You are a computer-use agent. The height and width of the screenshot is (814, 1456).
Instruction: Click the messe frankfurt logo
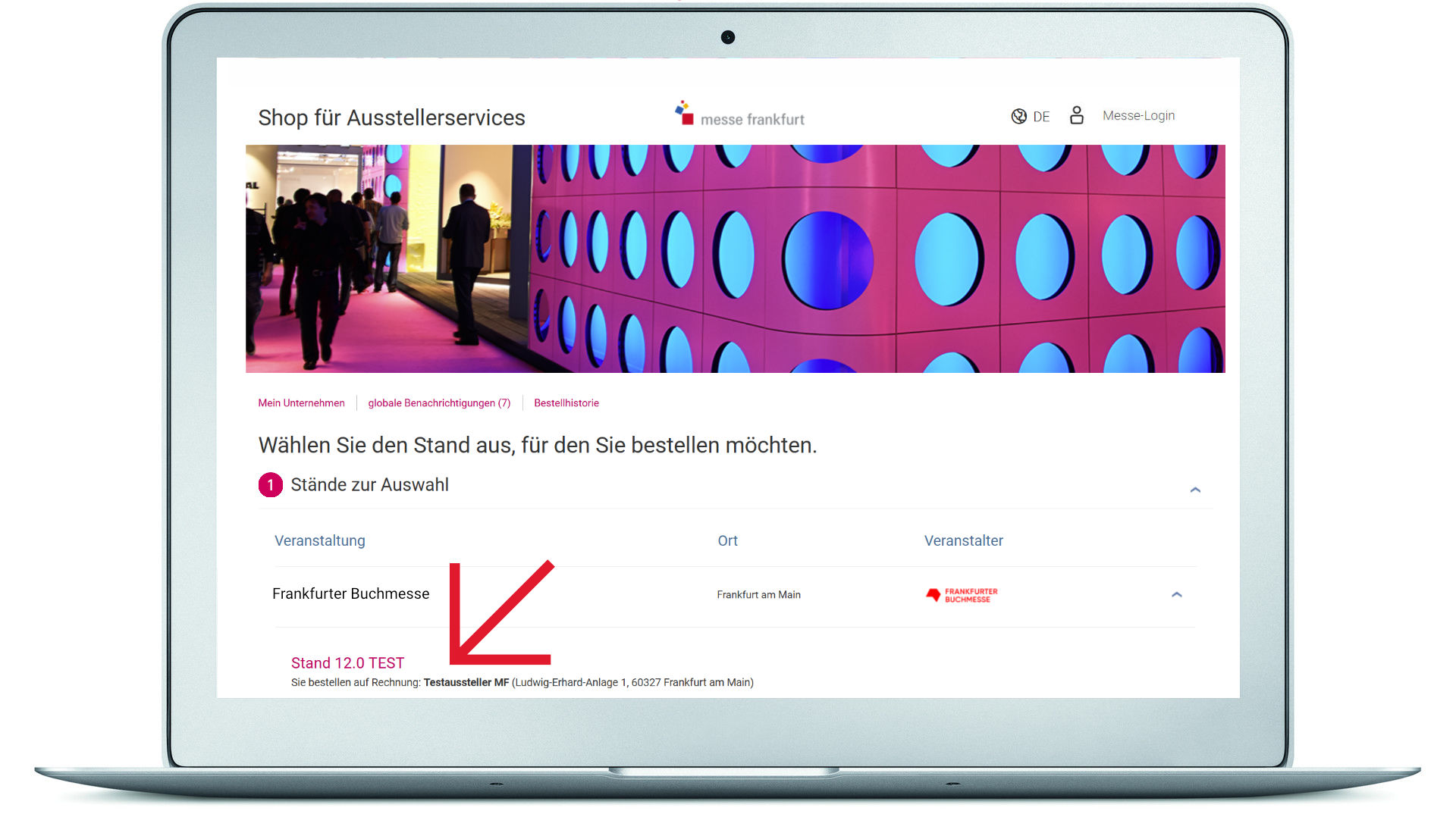point(739,114)
